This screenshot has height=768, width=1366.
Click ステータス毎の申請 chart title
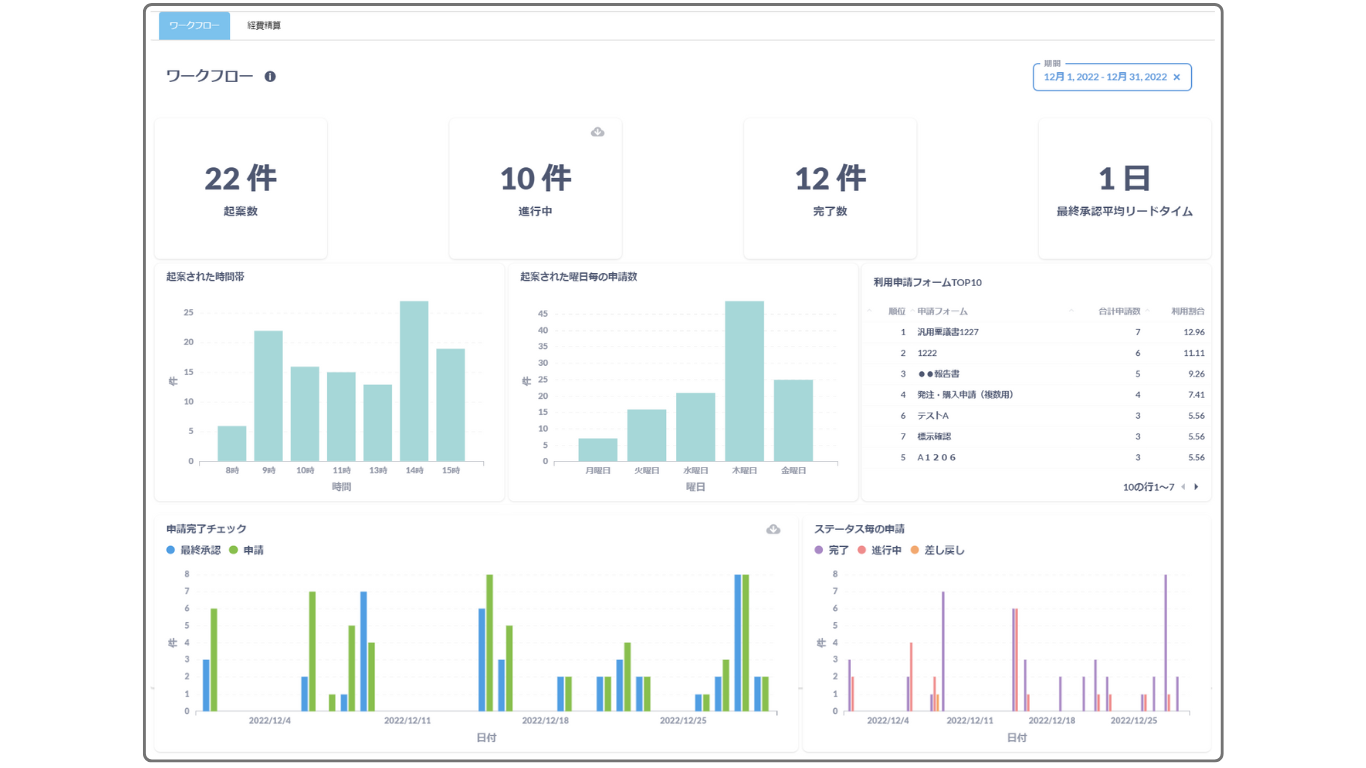pos(859,529)
